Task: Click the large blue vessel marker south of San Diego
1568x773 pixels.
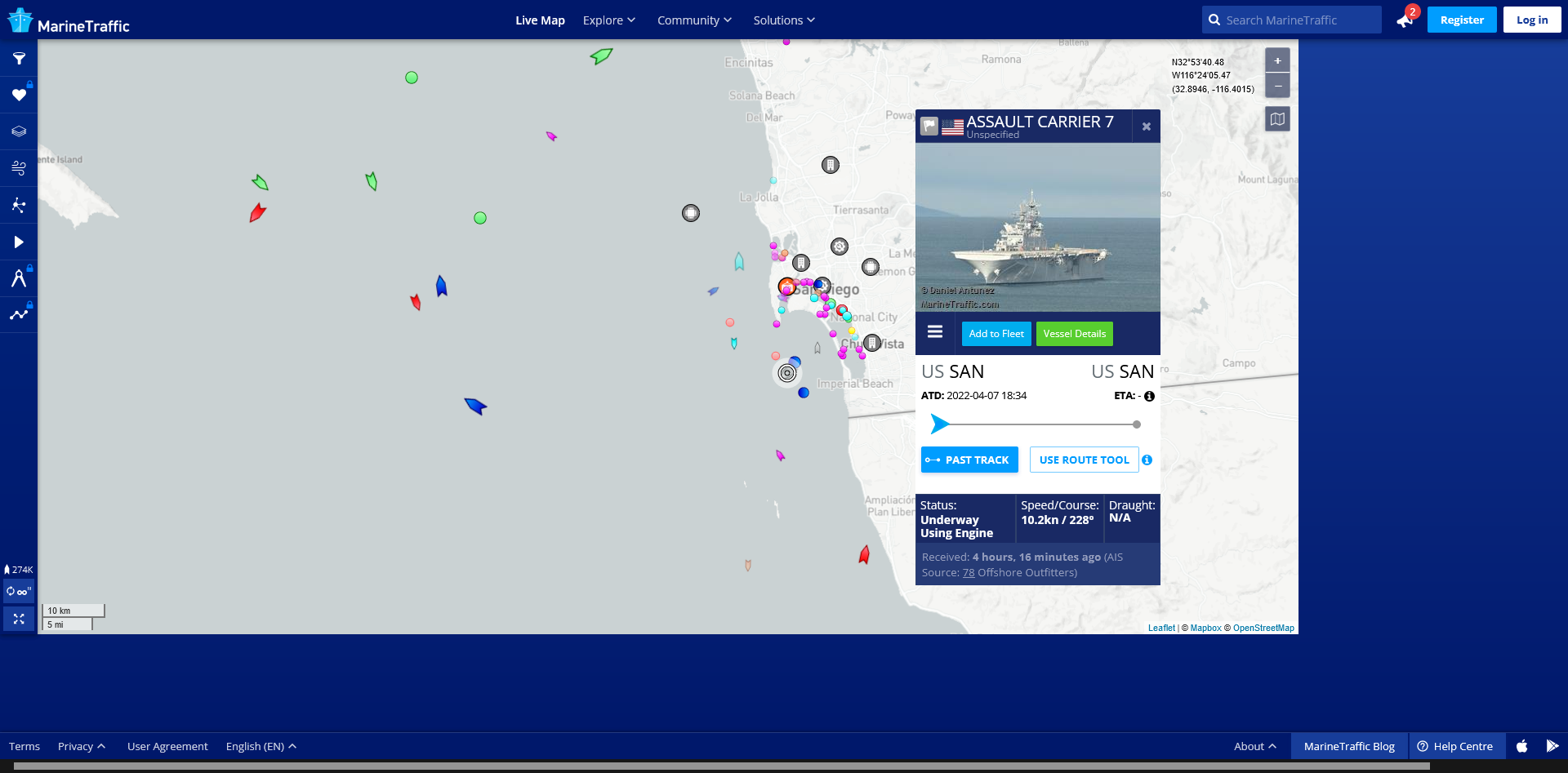Action: (475, 406)
